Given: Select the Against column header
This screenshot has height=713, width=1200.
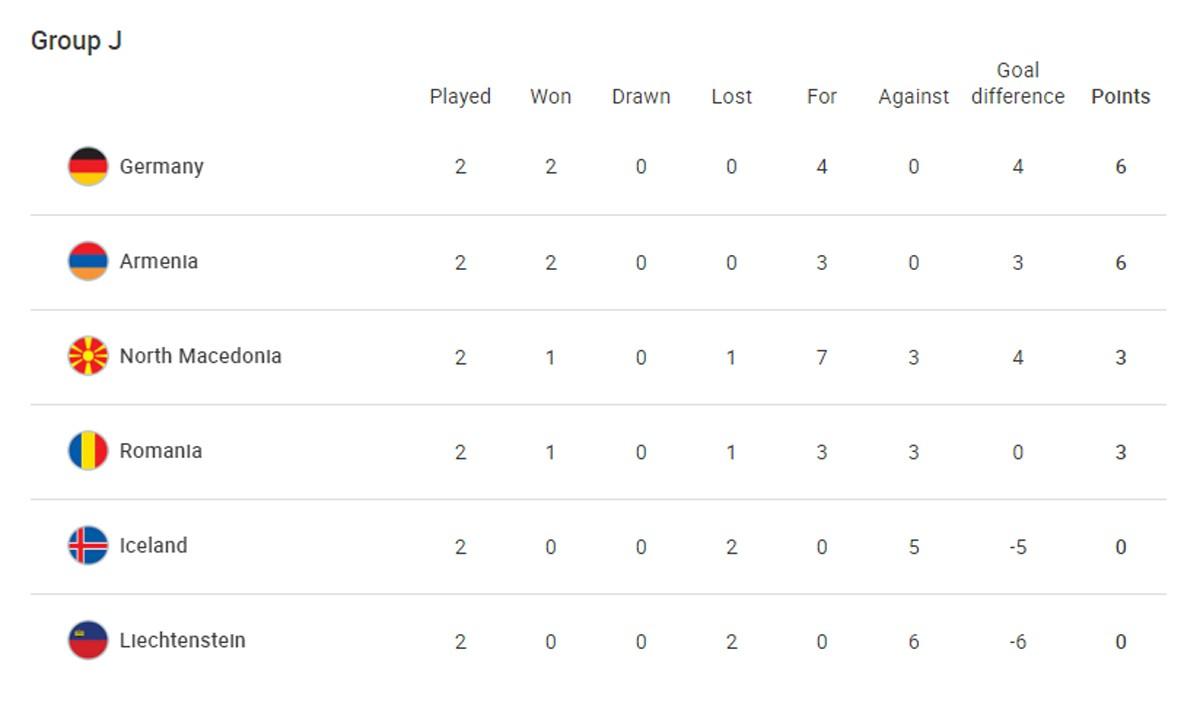Looking at the screenshot, I should [x=913, y=97].
